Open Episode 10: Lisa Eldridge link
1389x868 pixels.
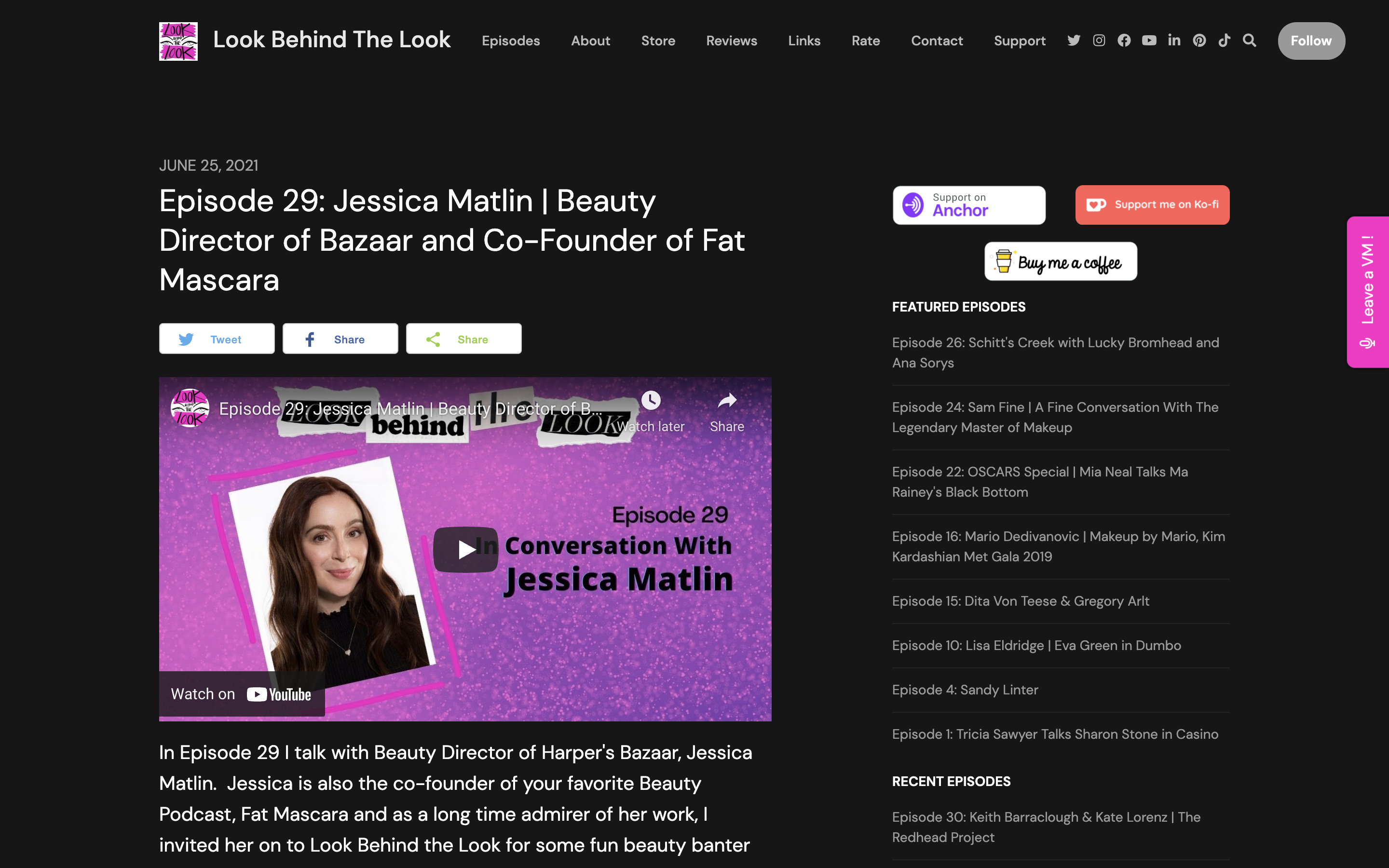click(x=1036, y=645)
